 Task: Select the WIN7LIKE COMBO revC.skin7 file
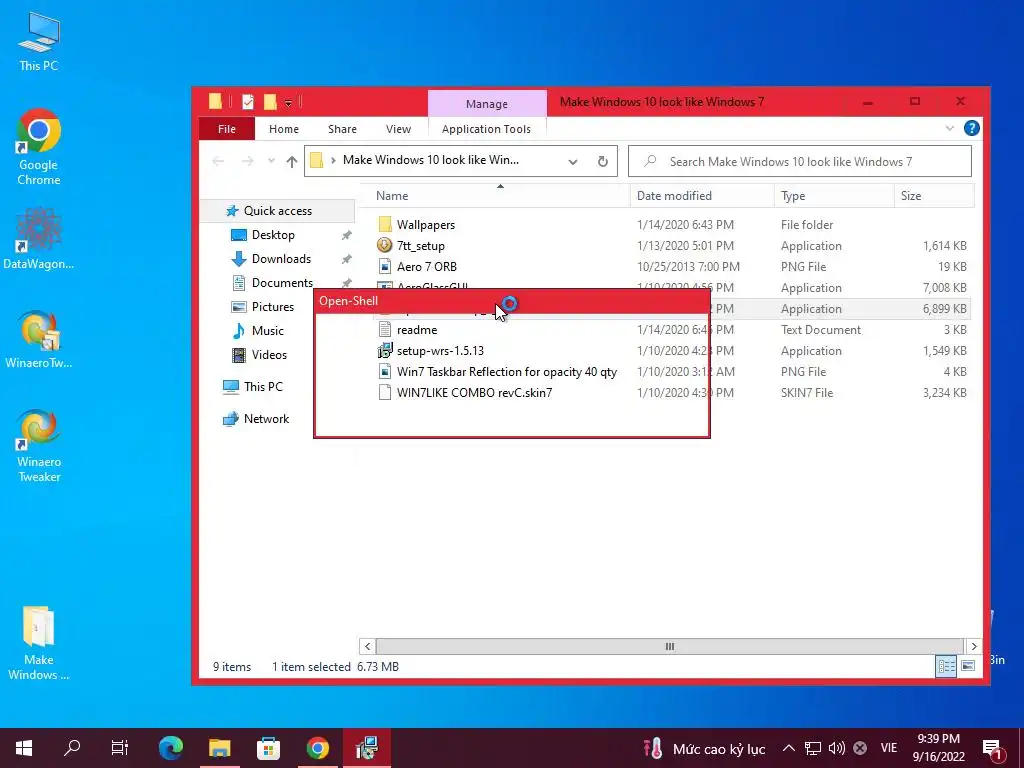pos(474,392)
